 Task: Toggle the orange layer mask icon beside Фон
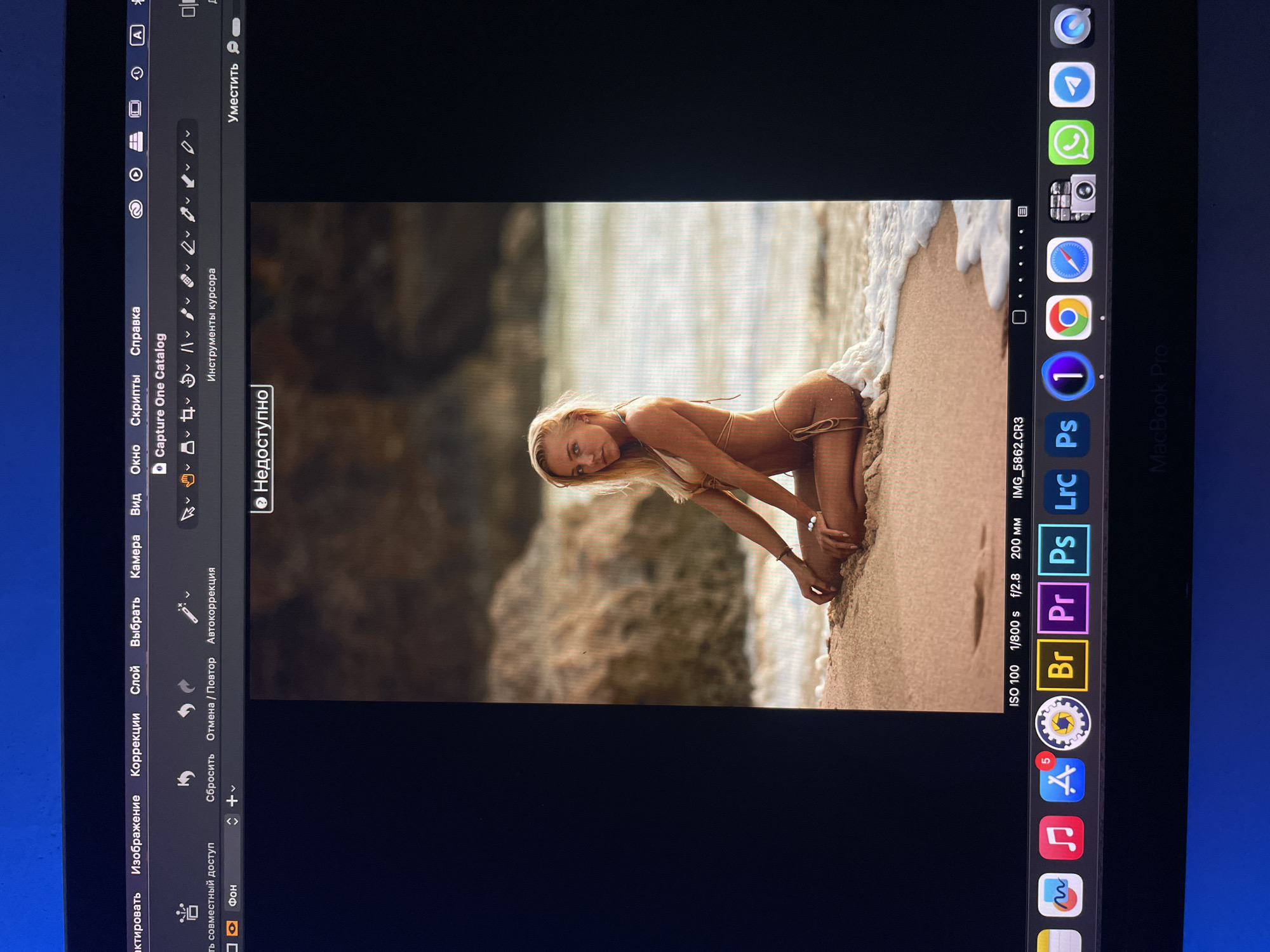(232, 929)
